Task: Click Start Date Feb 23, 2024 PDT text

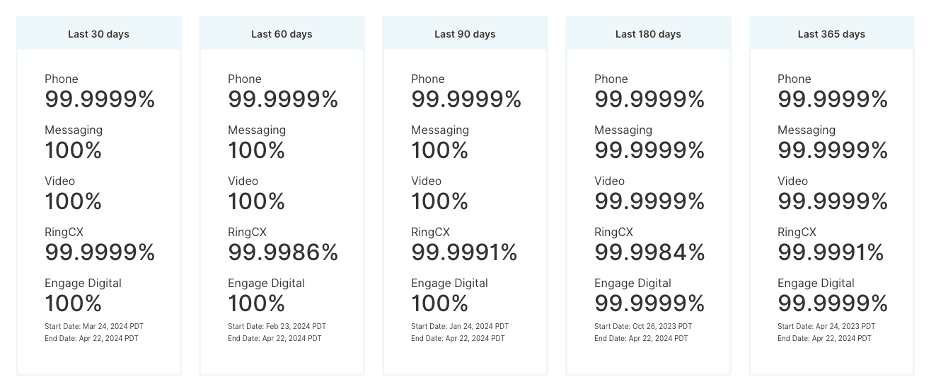Action: 277,326
